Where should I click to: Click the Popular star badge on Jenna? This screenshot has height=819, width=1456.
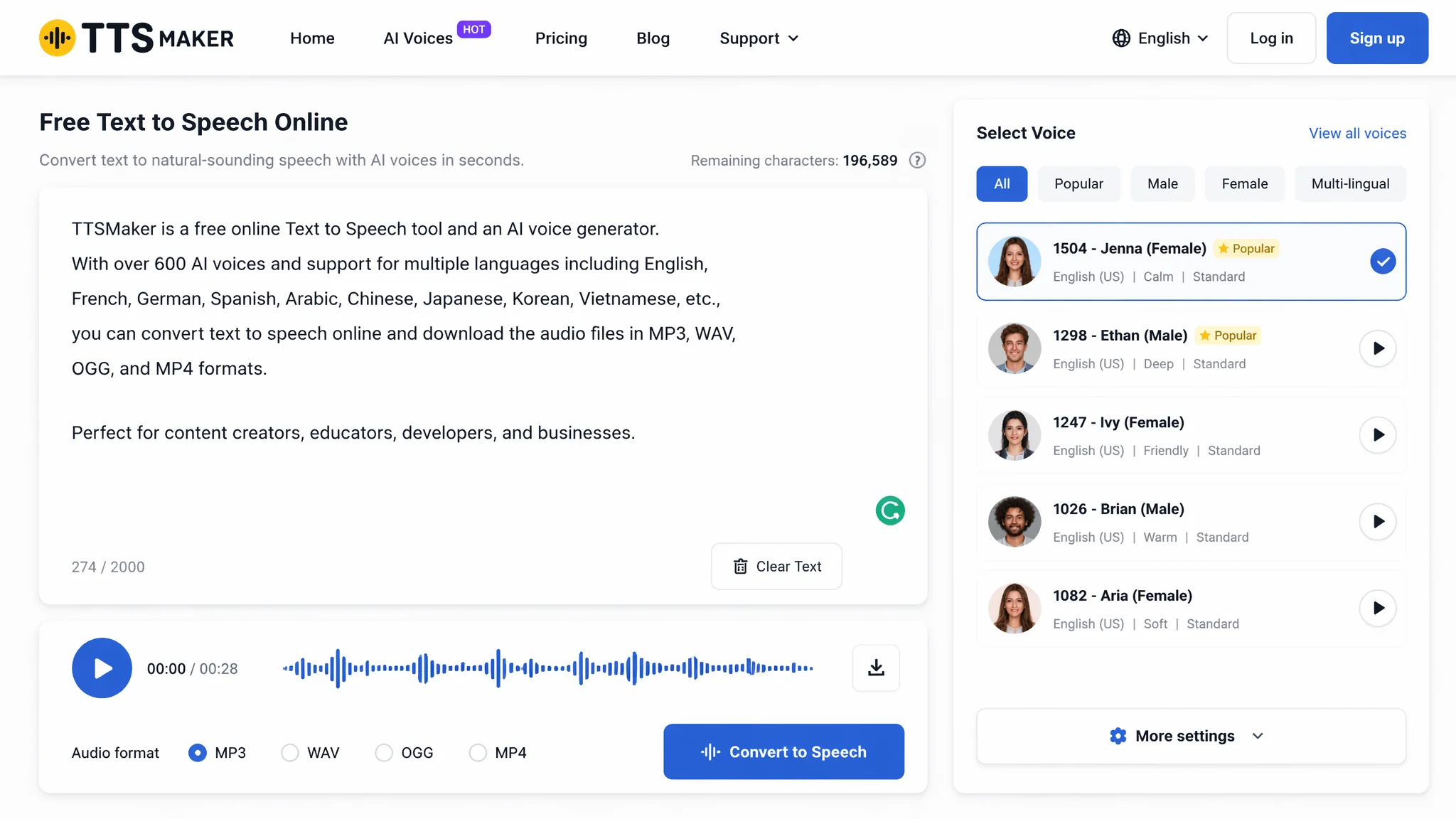(x=1246, y=249)
